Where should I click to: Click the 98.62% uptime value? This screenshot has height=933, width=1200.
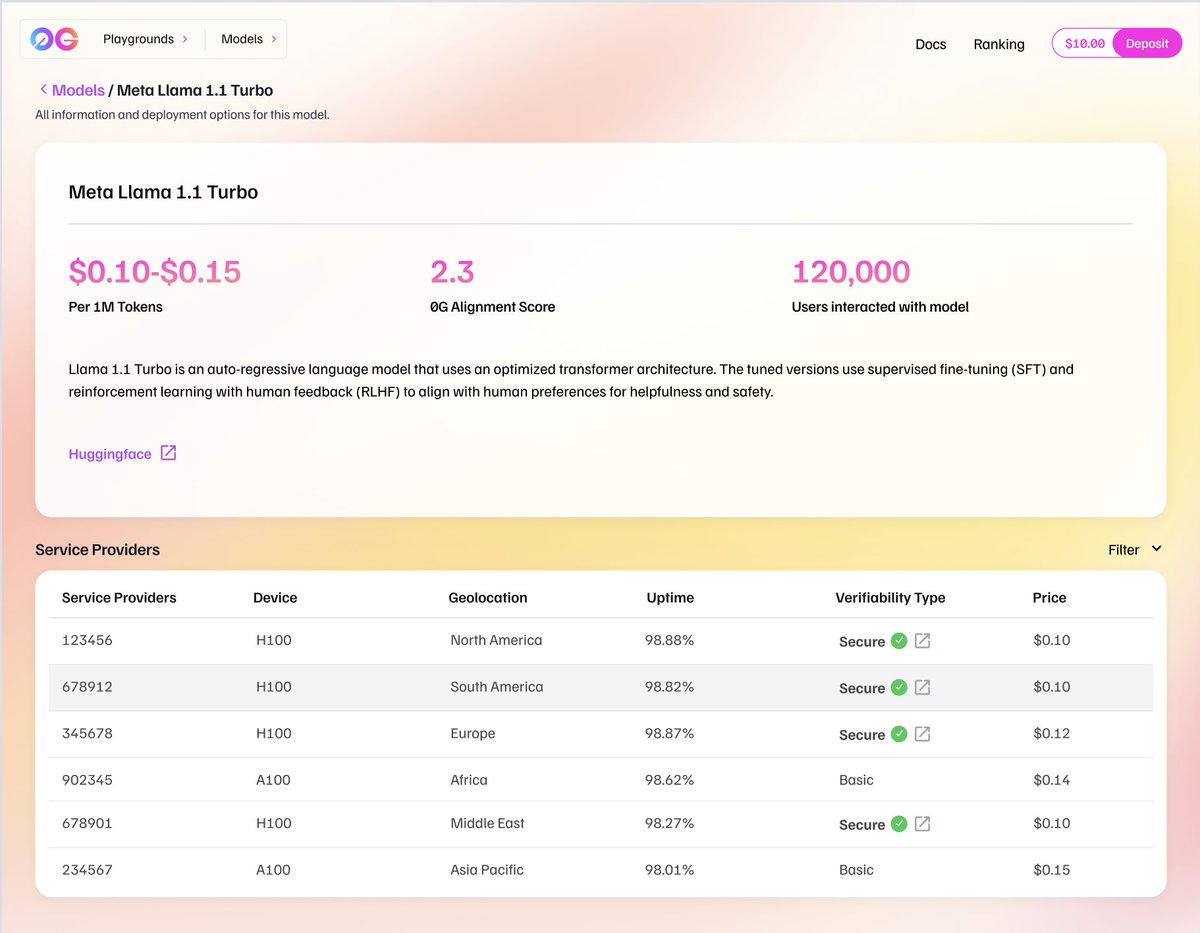(670, 780)
